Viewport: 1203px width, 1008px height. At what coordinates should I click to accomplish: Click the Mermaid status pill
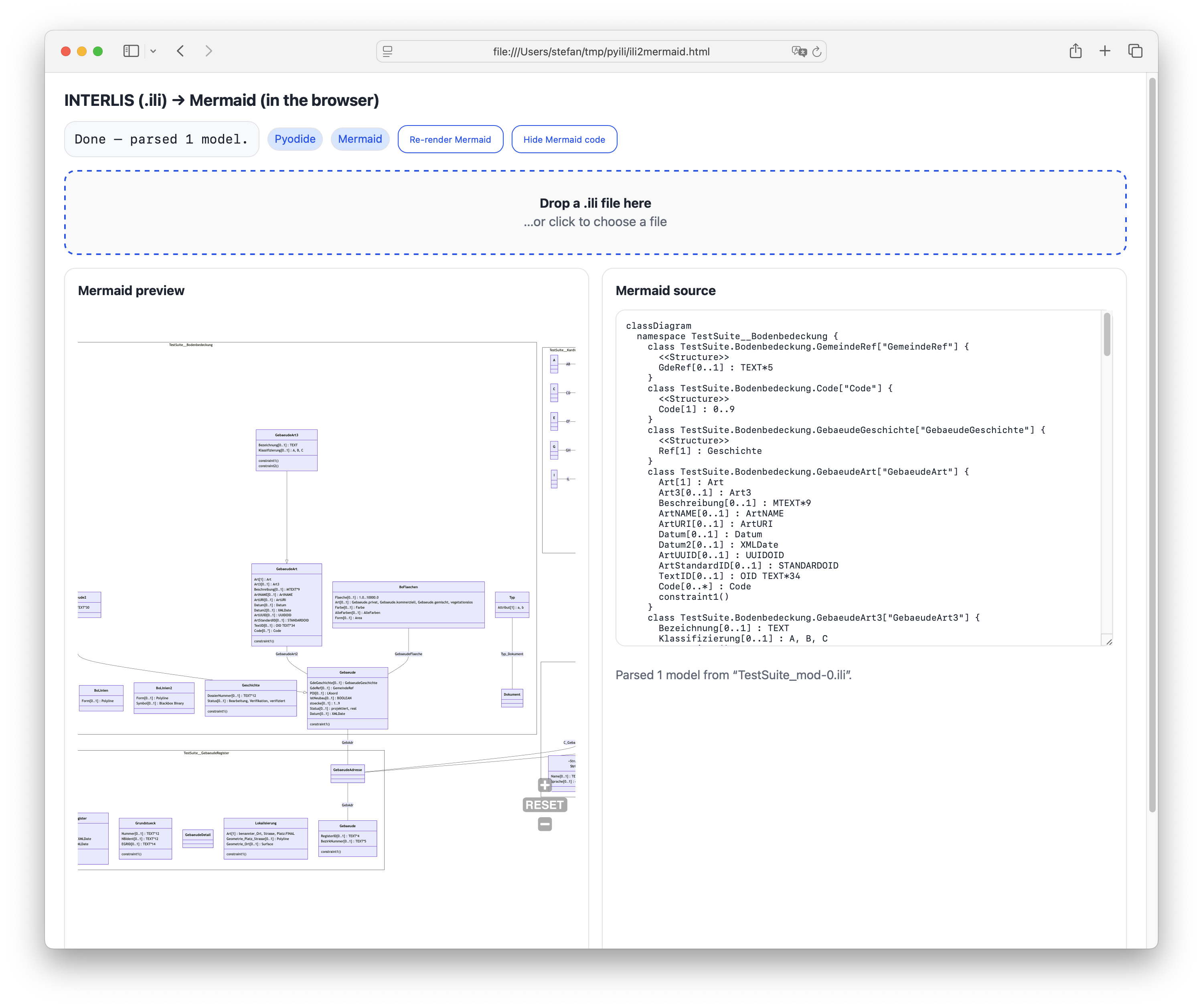click(360, 139)
